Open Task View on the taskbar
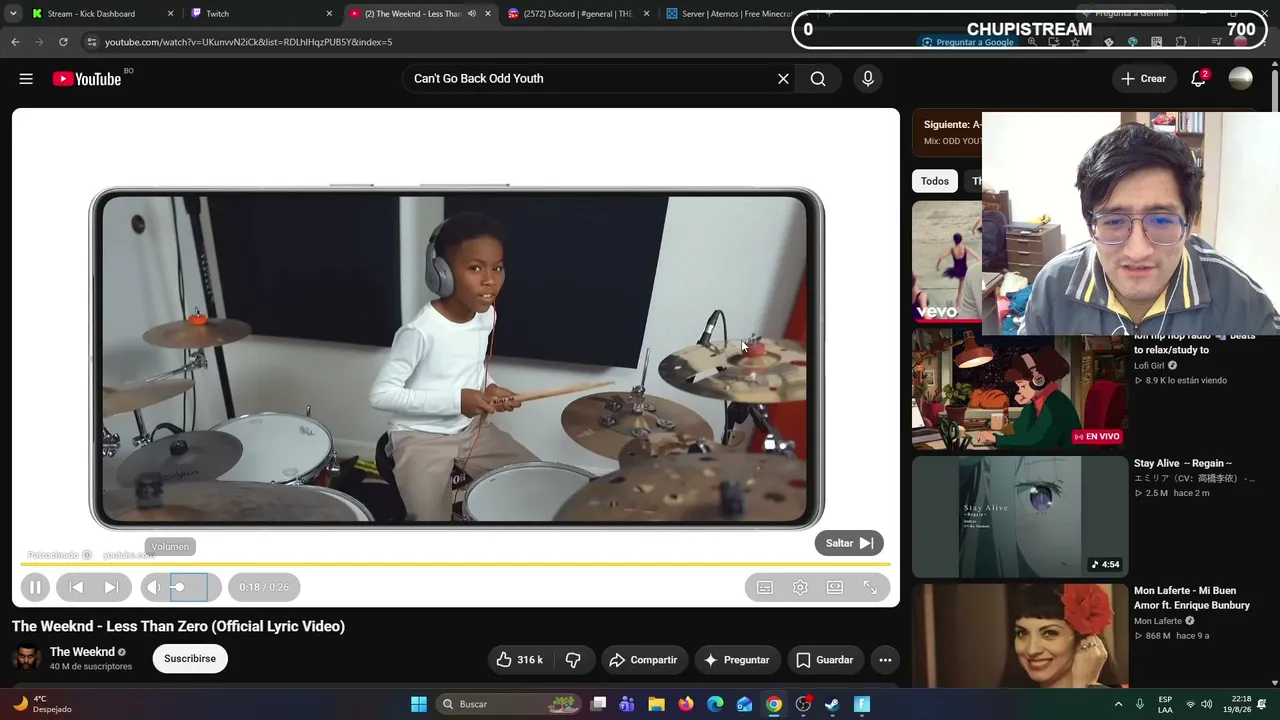The image size is (1280, 720). click(x=598, y=704)
